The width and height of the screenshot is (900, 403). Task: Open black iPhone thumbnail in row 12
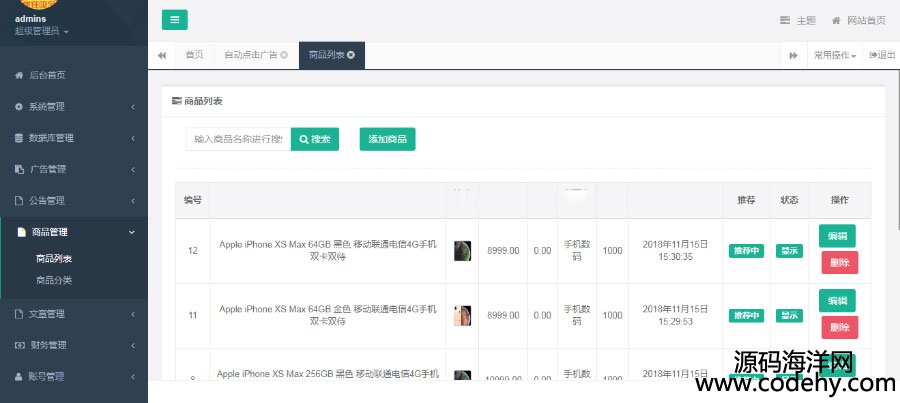pos(462,251)
